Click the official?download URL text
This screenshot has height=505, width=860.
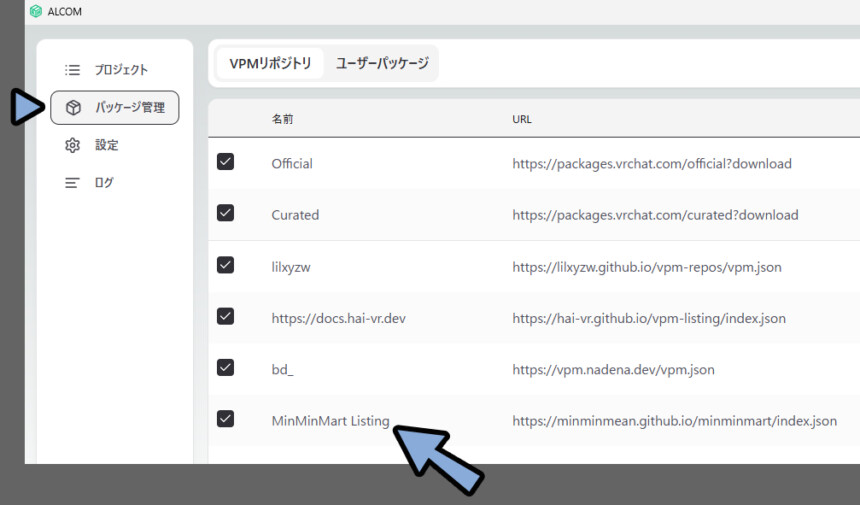tap(652, 163)
